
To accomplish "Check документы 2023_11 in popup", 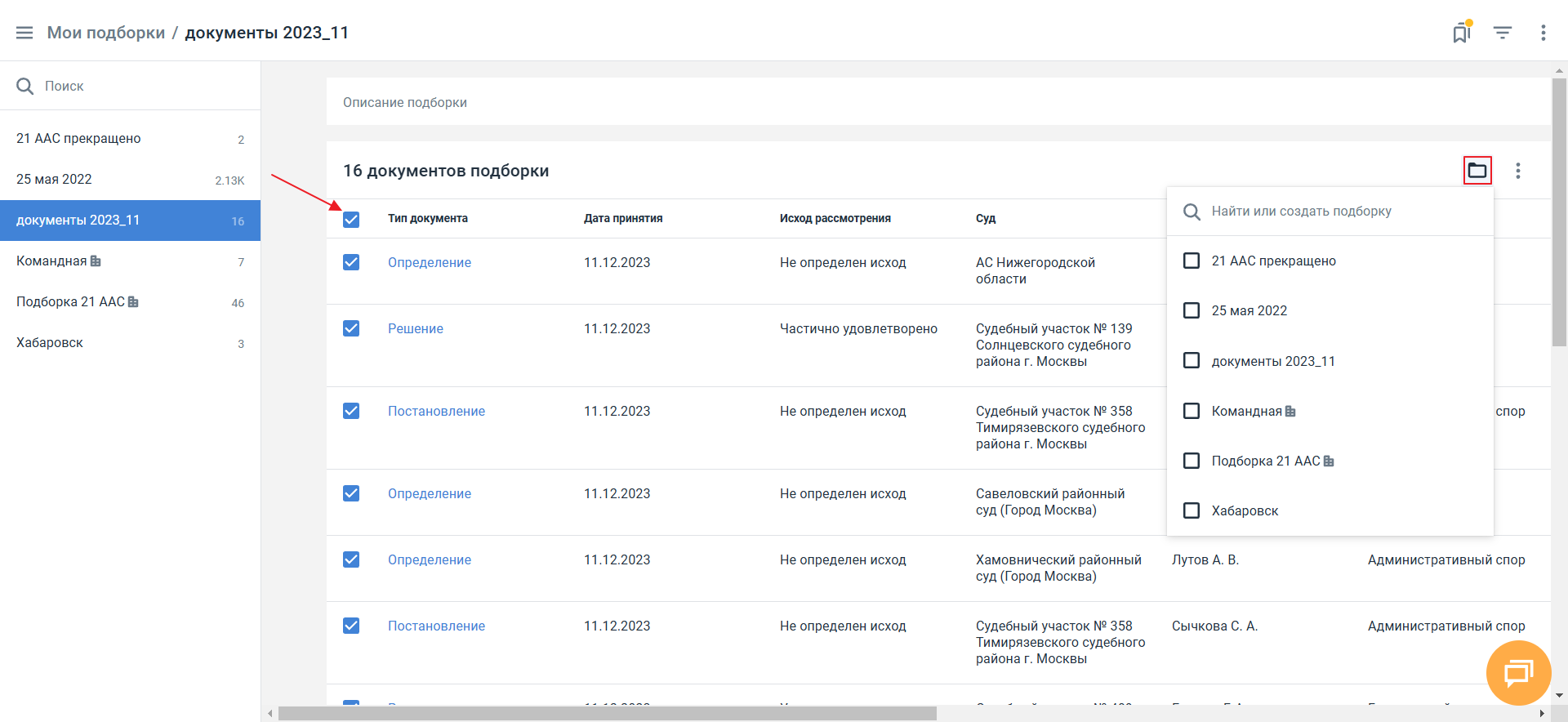I will pyautogui.click(x=1192, y=360).
